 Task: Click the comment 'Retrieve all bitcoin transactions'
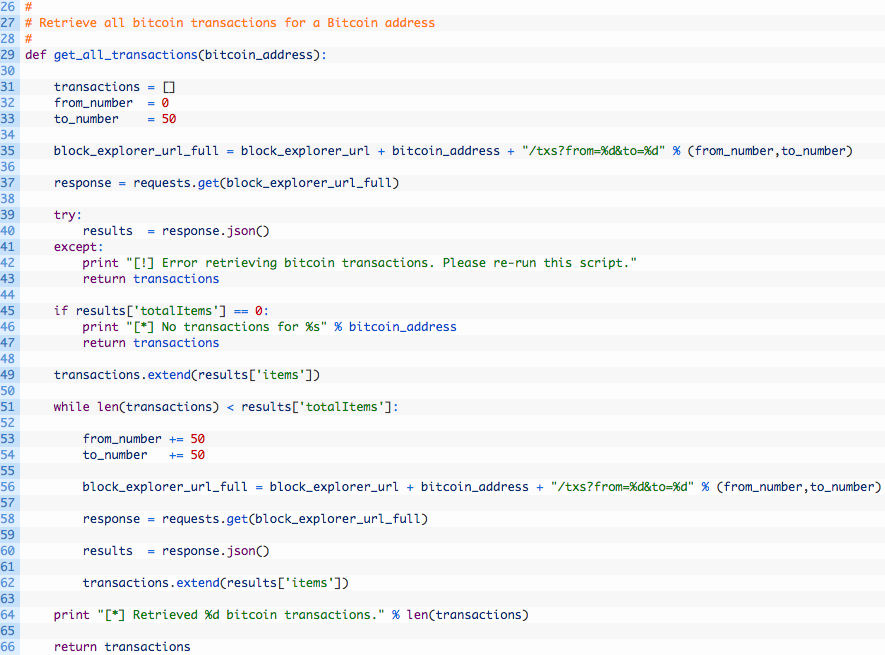(158, 23)
